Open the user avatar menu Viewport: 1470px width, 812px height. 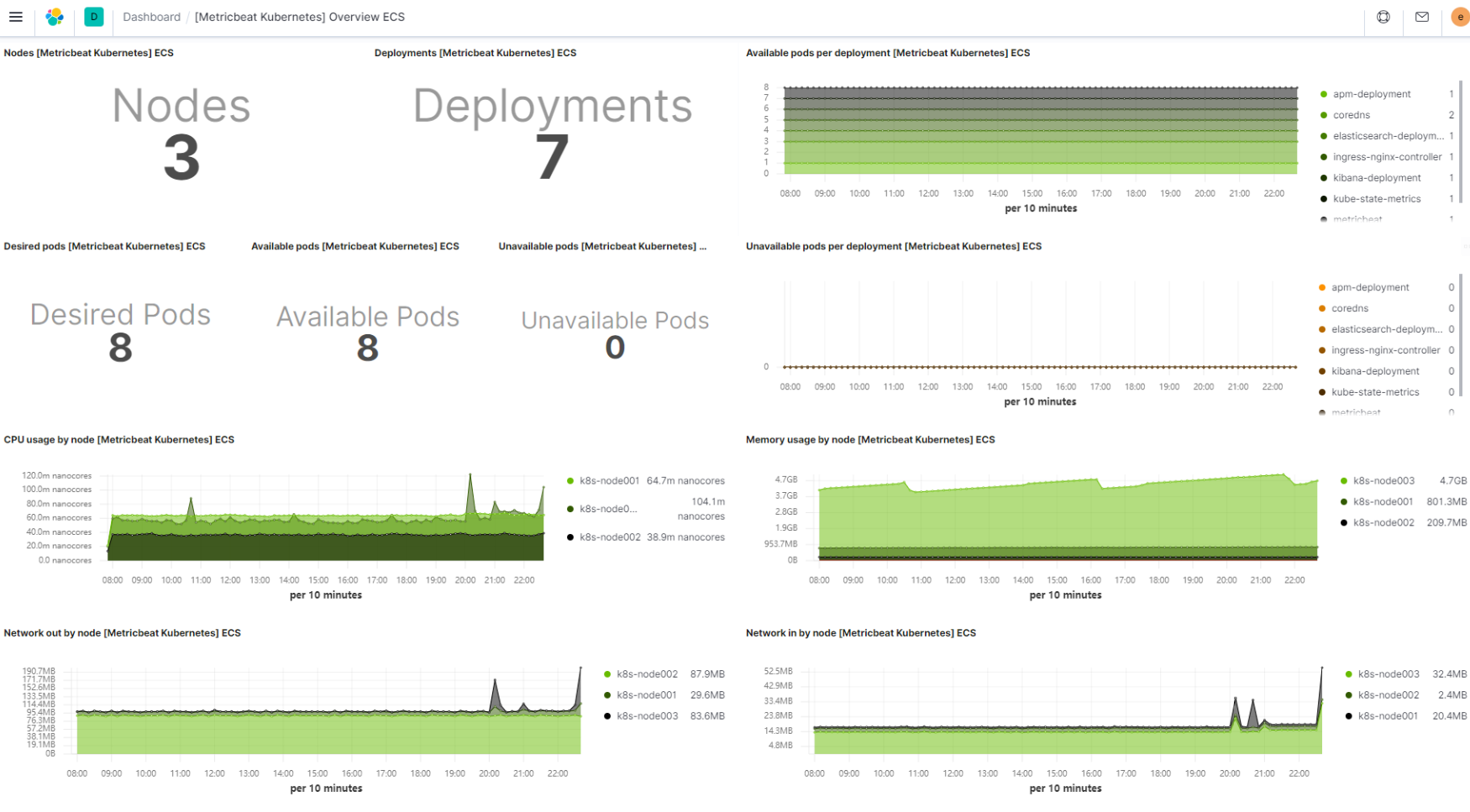1460,17
